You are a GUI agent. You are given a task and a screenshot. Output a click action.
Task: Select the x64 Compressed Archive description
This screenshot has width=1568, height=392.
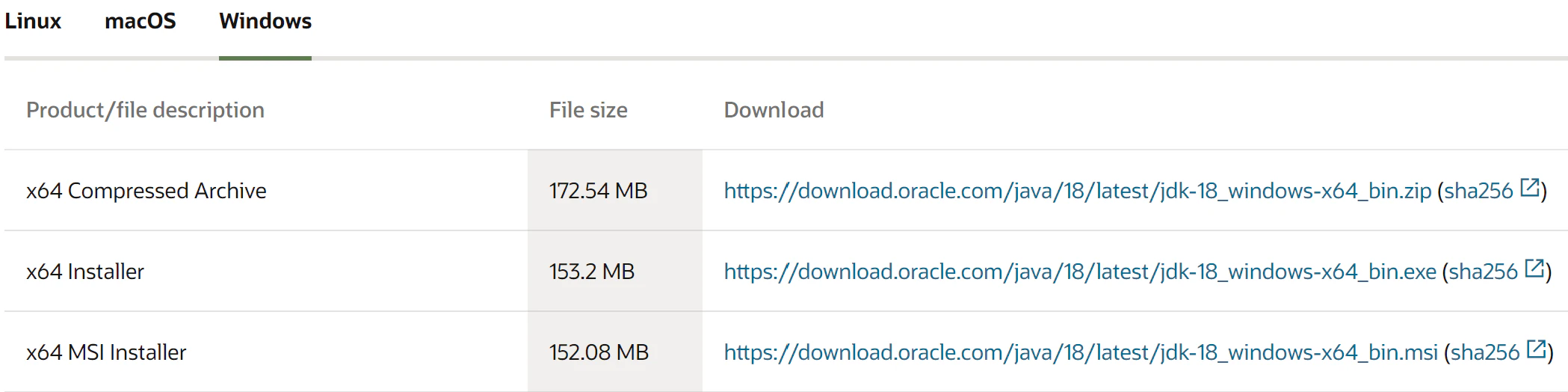coord(146,192)
